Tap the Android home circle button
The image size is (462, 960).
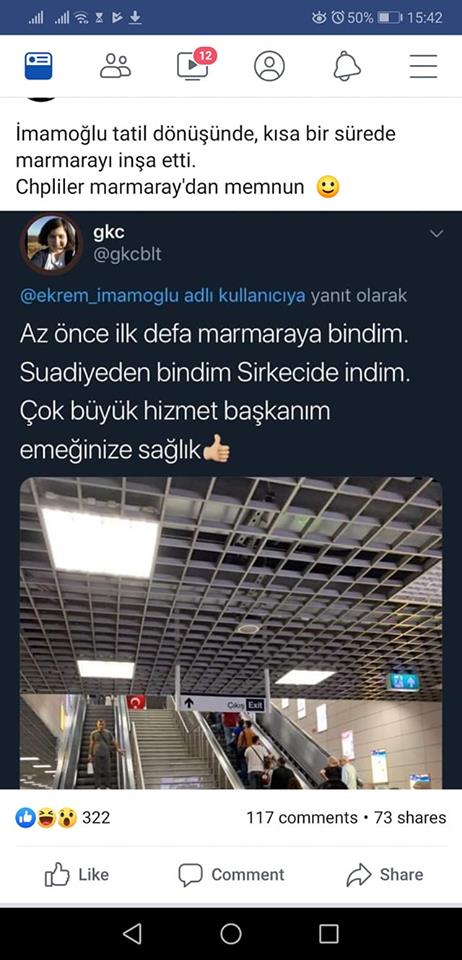pyautogui.click(x=231, y=934)
